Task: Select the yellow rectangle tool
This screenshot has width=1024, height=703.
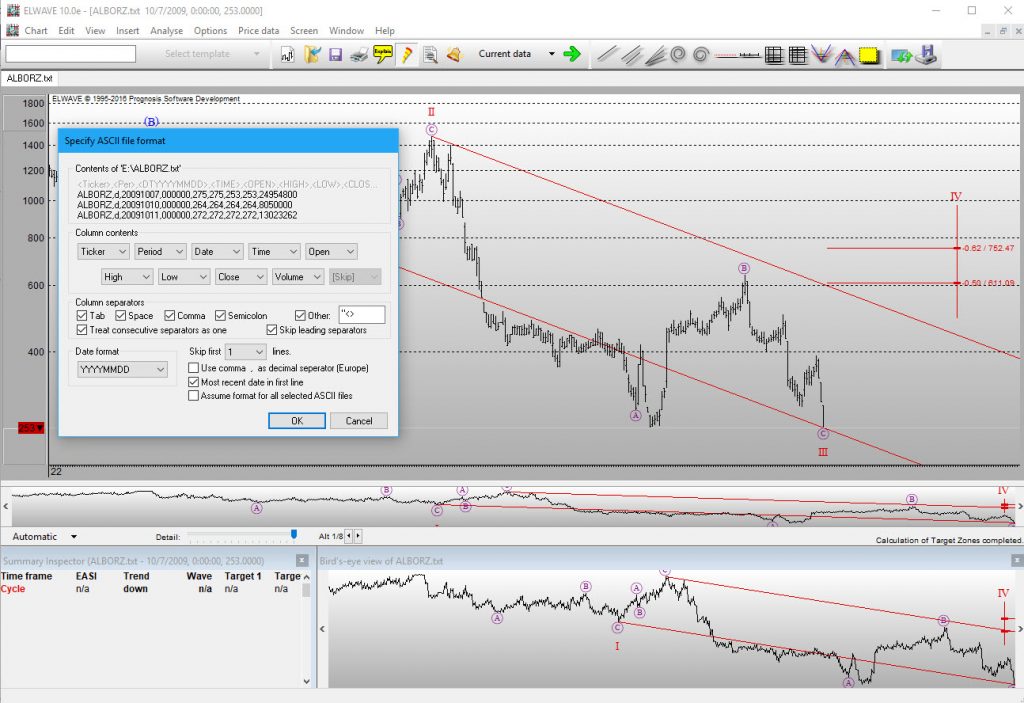Action: pyautogui.click(x=869, y=56)
